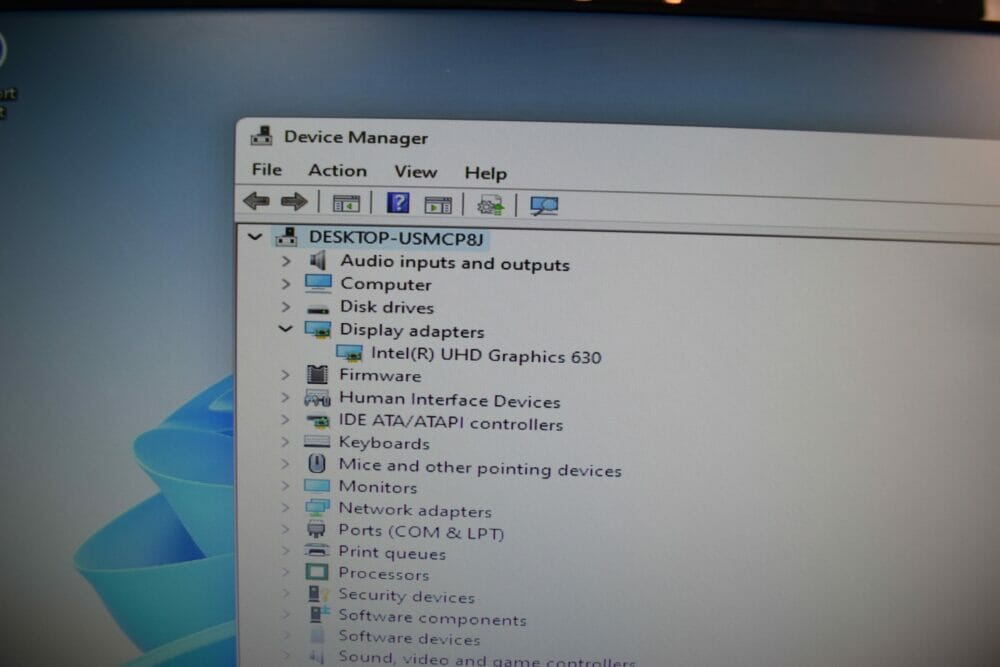Click the Audio inputs and outputs speaker icon

tap(318, 260)
